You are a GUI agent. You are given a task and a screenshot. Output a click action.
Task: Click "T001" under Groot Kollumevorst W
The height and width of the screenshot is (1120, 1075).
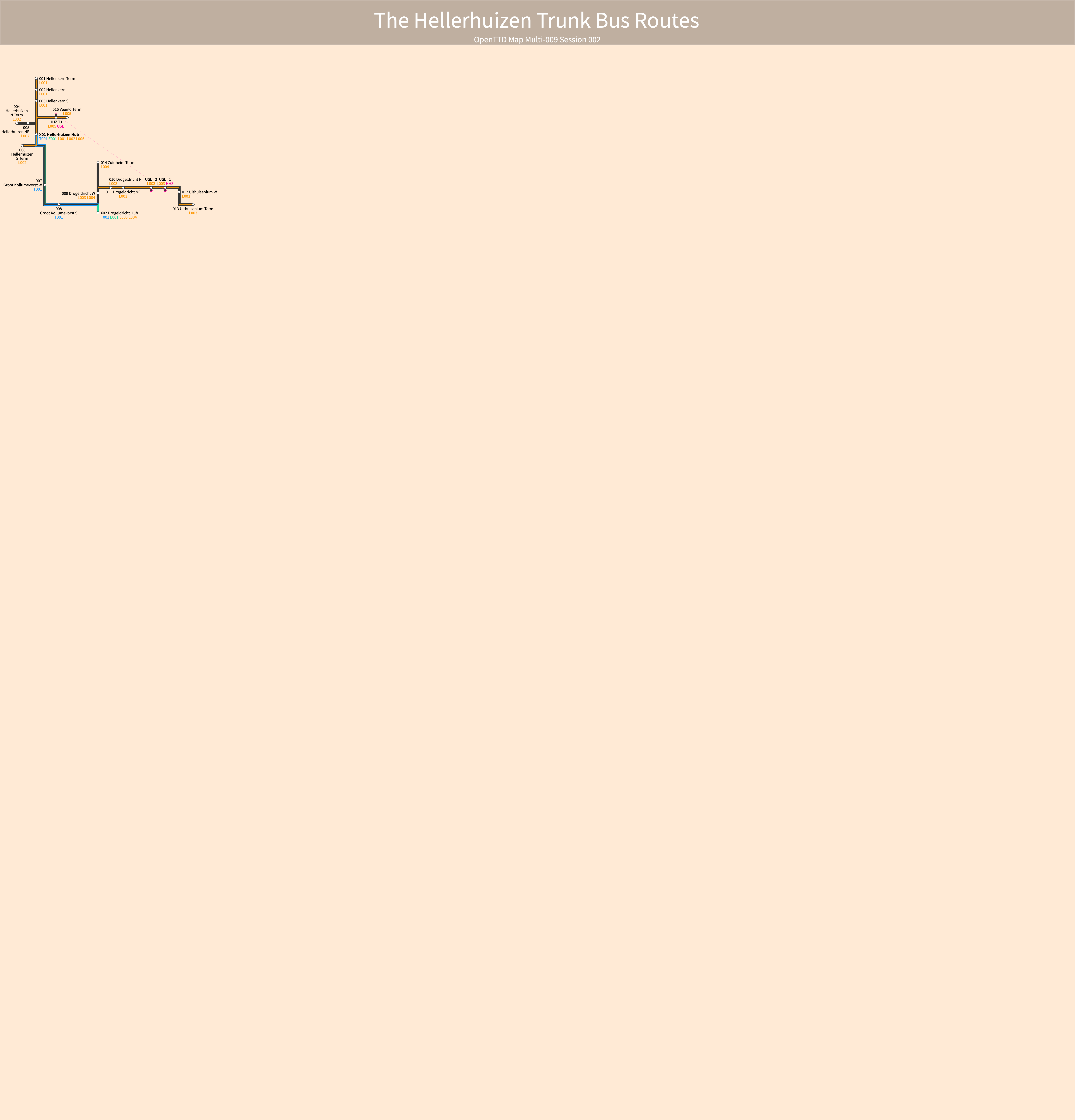click(38, 189)
